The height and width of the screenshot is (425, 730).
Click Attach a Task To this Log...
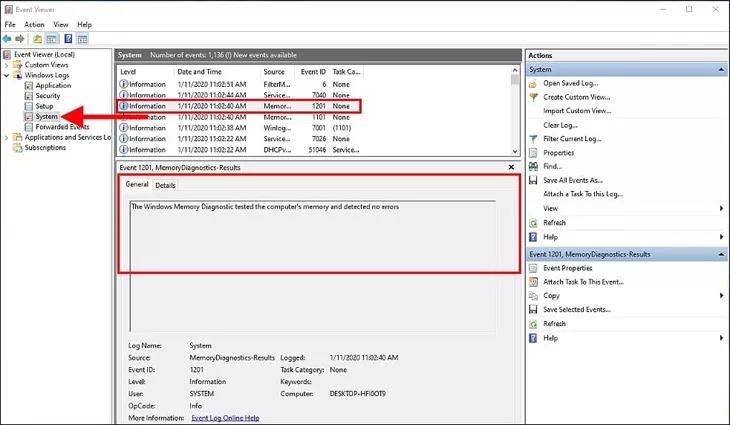(x=582, y=194)
